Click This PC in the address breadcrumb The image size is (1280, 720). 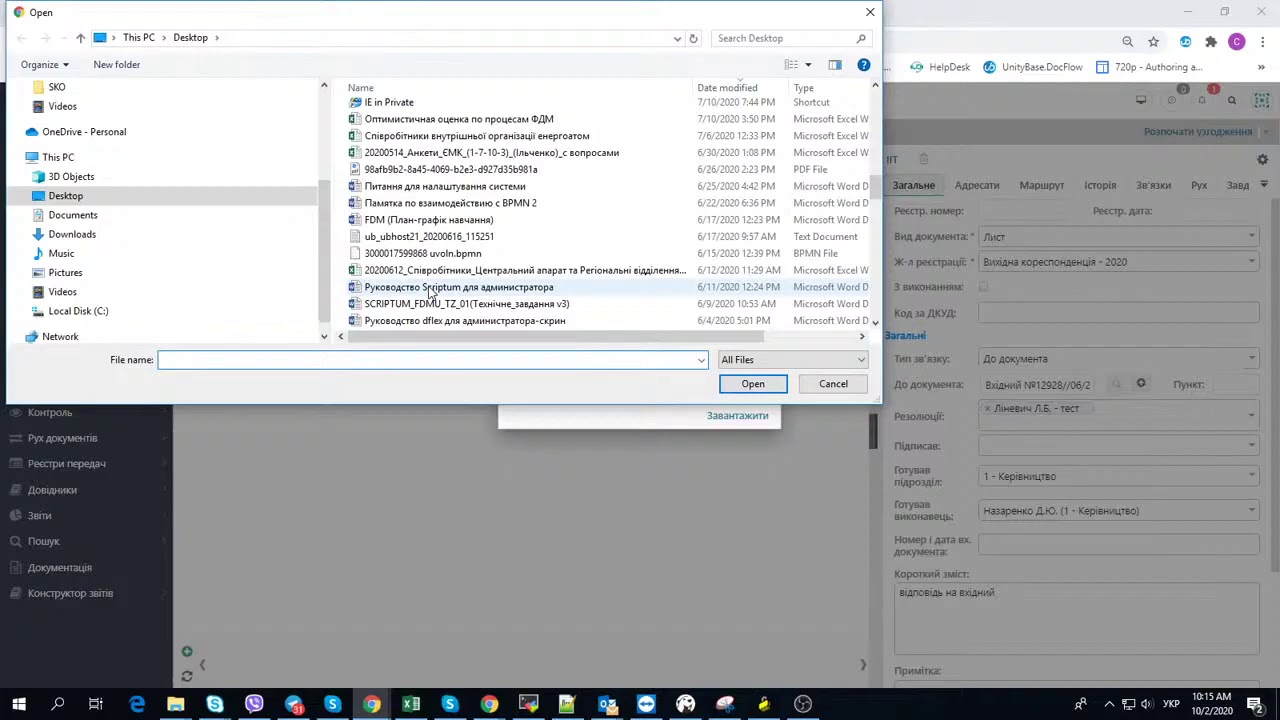coord(139,38)
